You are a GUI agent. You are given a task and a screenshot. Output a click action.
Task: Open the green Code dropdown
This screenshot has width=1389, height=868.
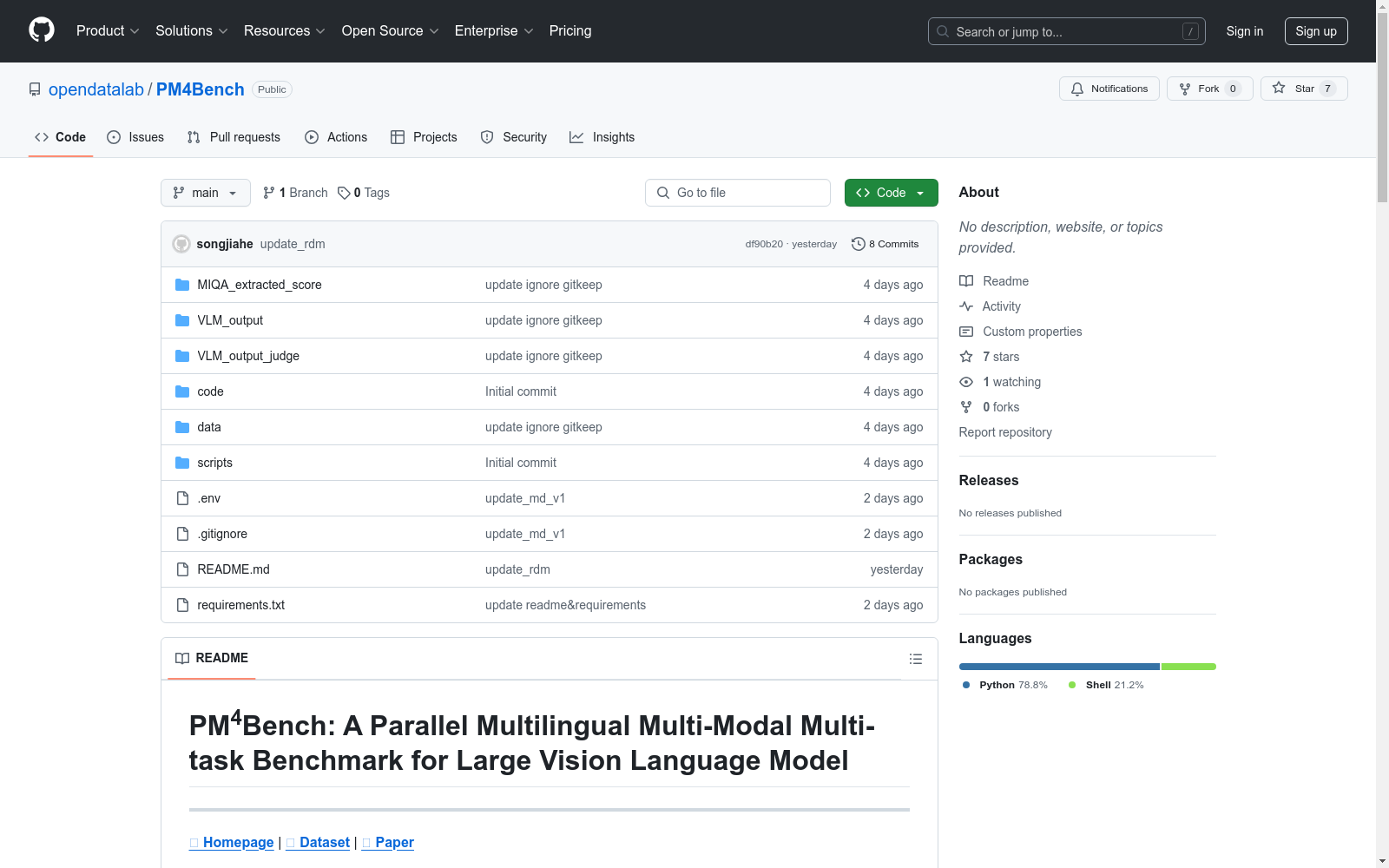pos(891,193)
